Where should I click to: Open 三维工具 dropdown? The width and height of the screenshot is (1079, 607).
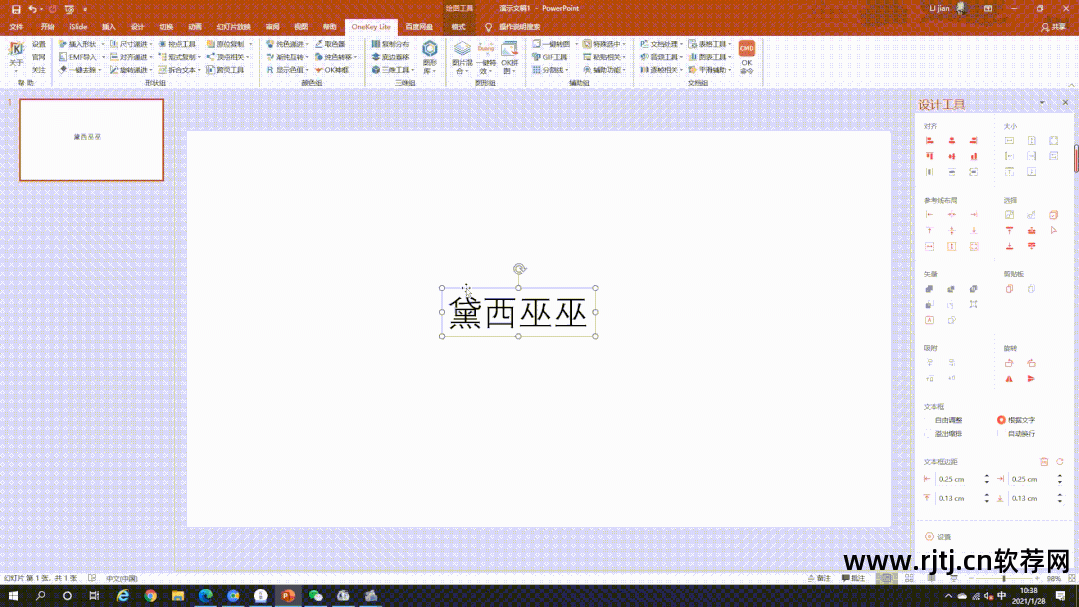pyautogui.click(x=393, y=70)
